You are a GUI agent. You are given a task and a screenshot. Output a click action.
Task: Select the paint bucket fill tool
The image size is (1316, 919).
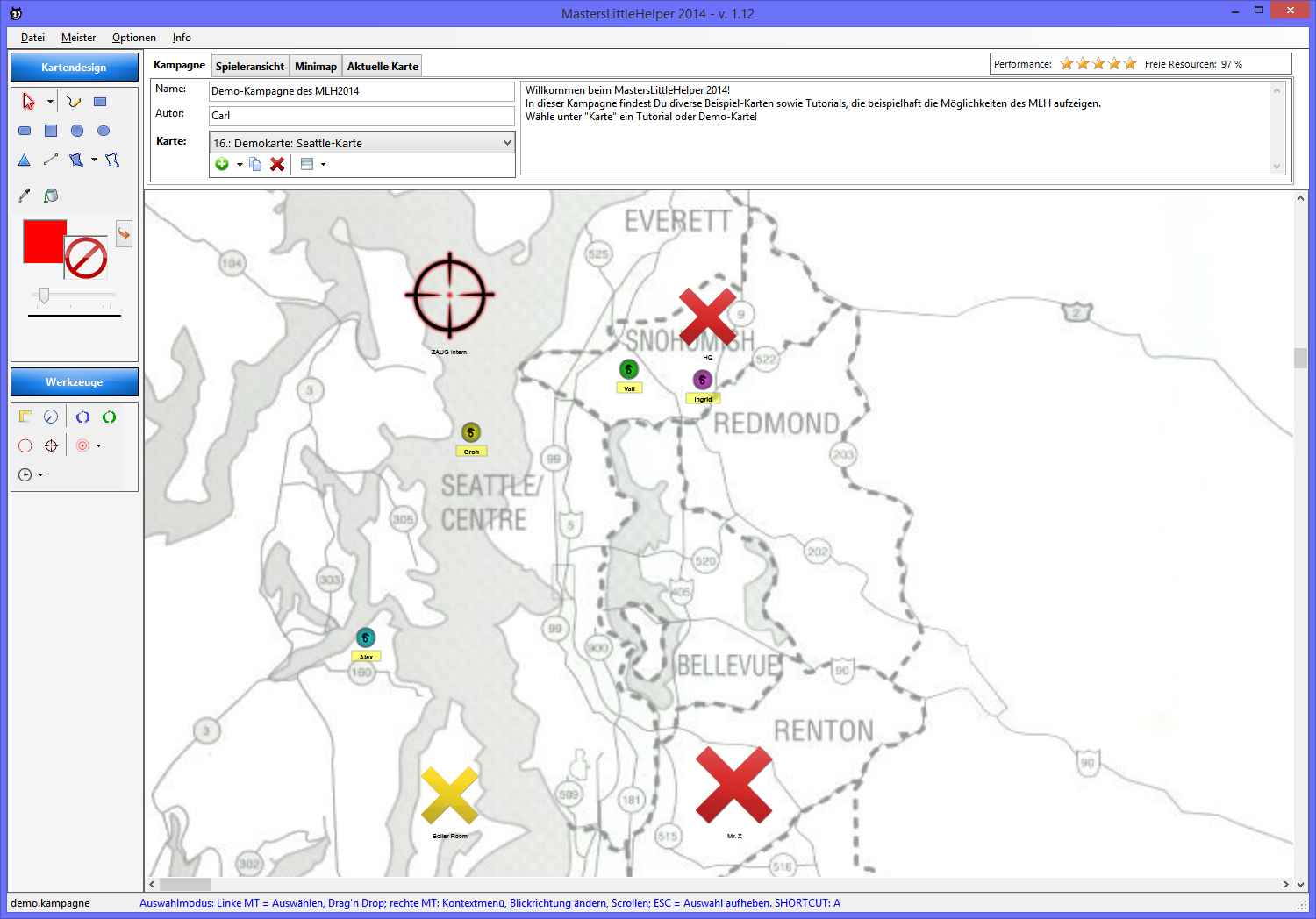(x=51, y=196)
